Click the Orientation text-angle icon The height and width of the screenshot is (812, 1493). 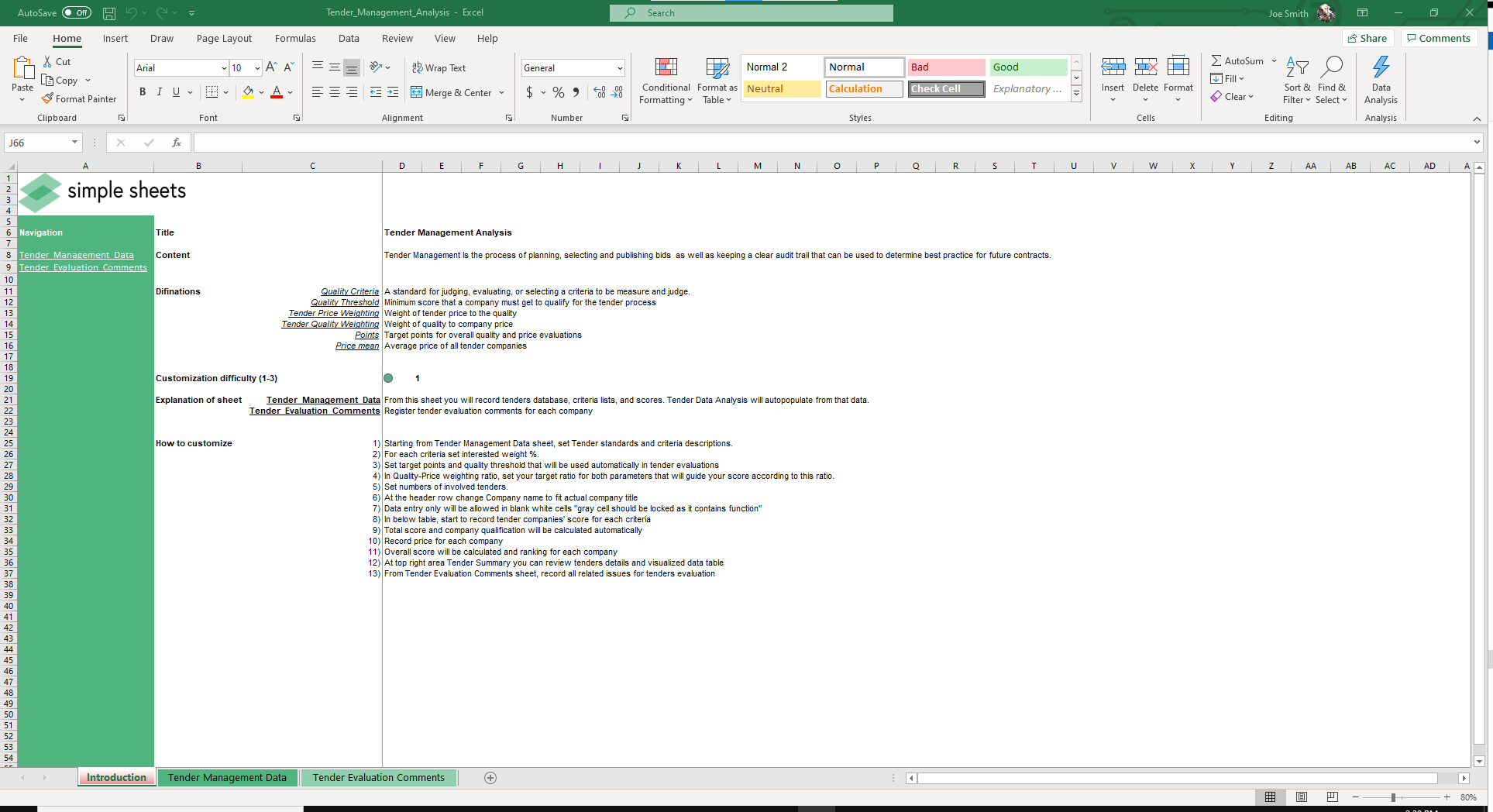point(376,67)
